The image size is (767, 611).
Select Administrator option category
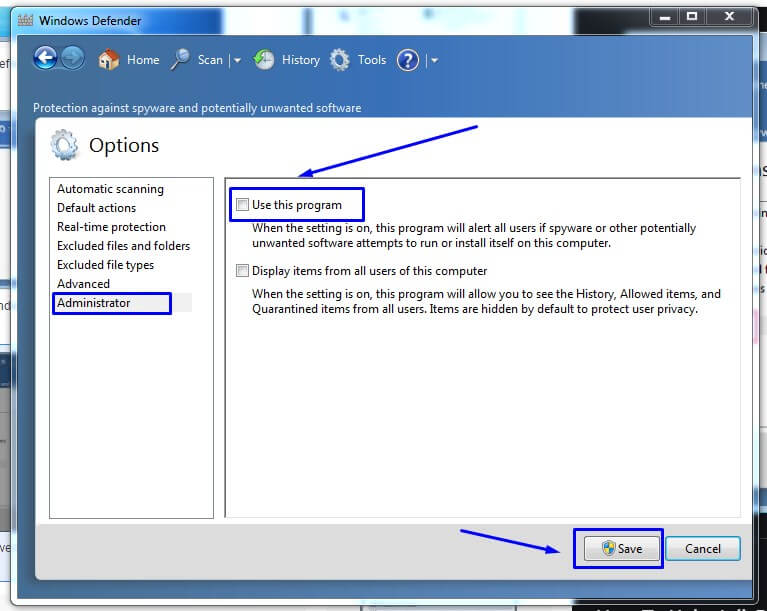tap(93, 303)
